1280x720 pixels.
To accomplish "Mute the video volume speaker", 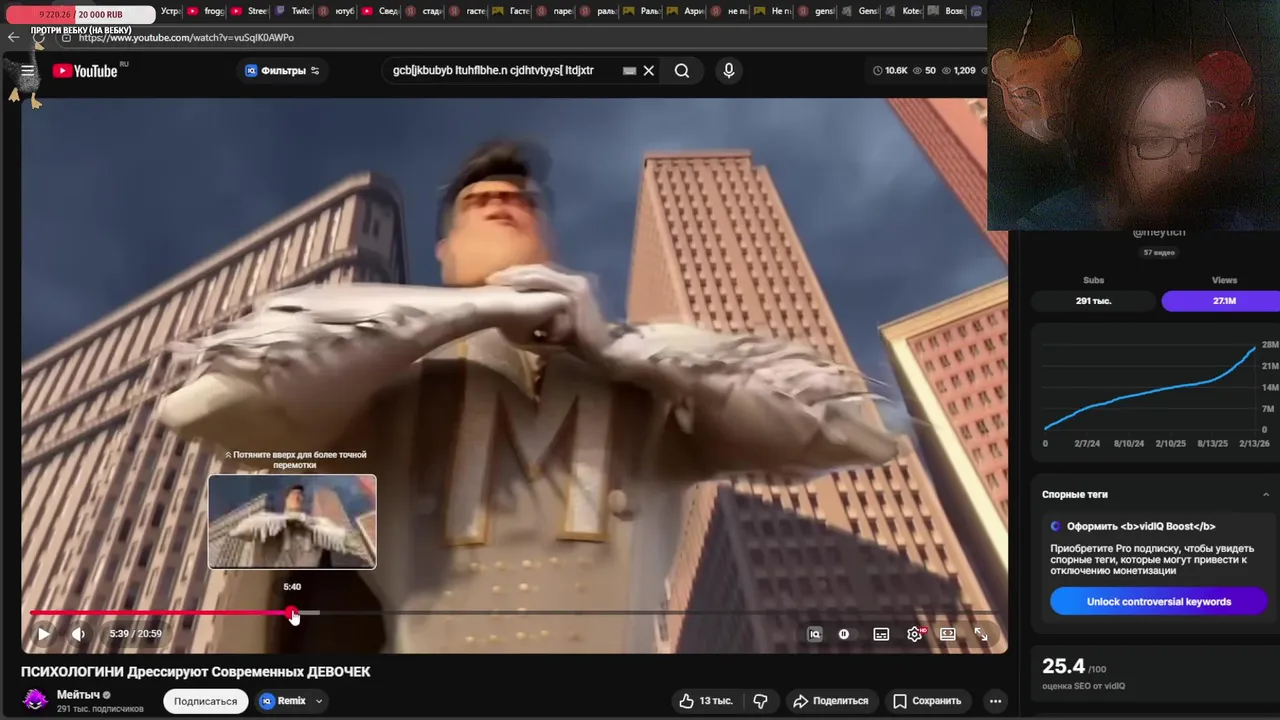I will 78,634.
